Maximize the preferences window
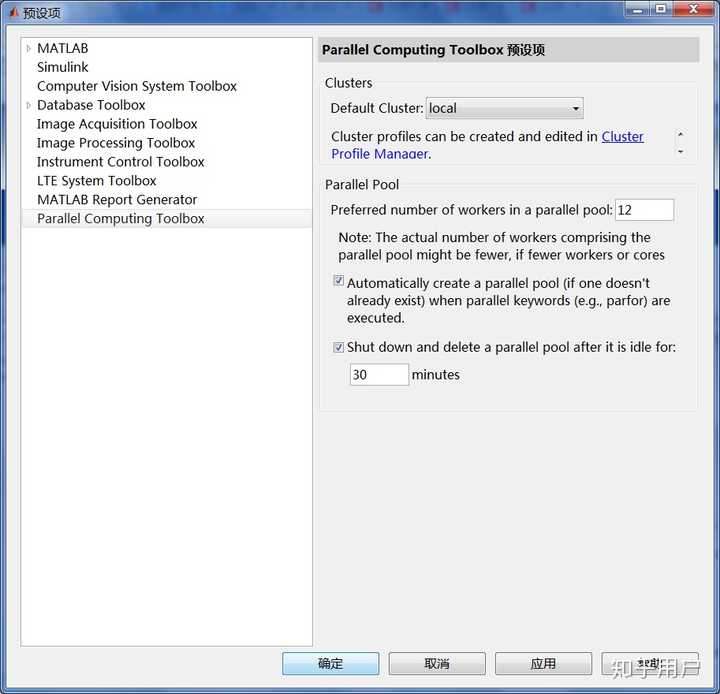 pos(661,9)
